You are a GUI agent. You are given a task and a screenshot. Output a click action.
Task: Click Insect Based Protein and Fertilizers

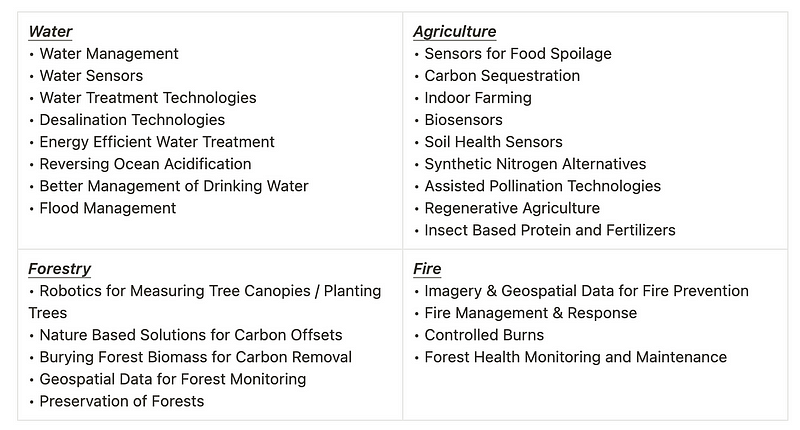(550, 230)
